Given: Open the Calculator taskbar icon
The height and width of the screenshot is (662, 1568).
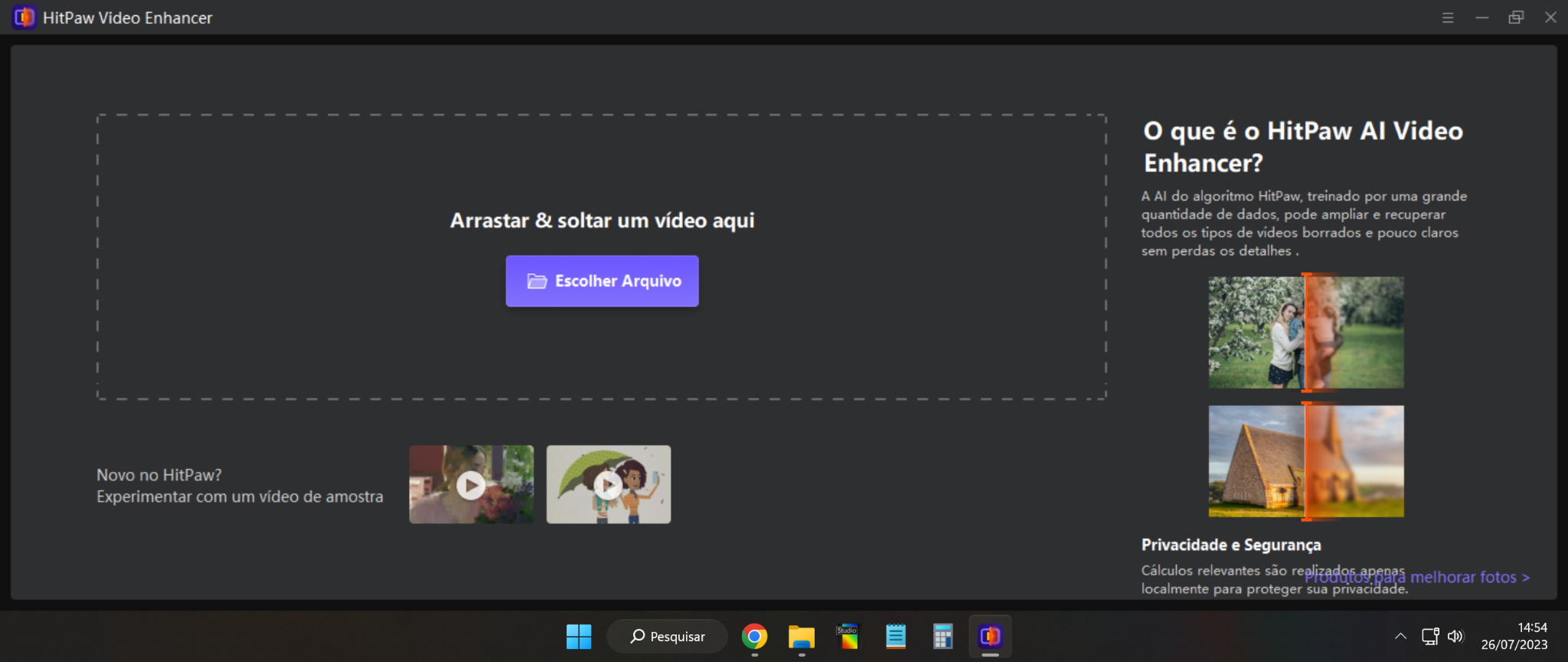Looking at the screenshot, I should coord(943,637).
